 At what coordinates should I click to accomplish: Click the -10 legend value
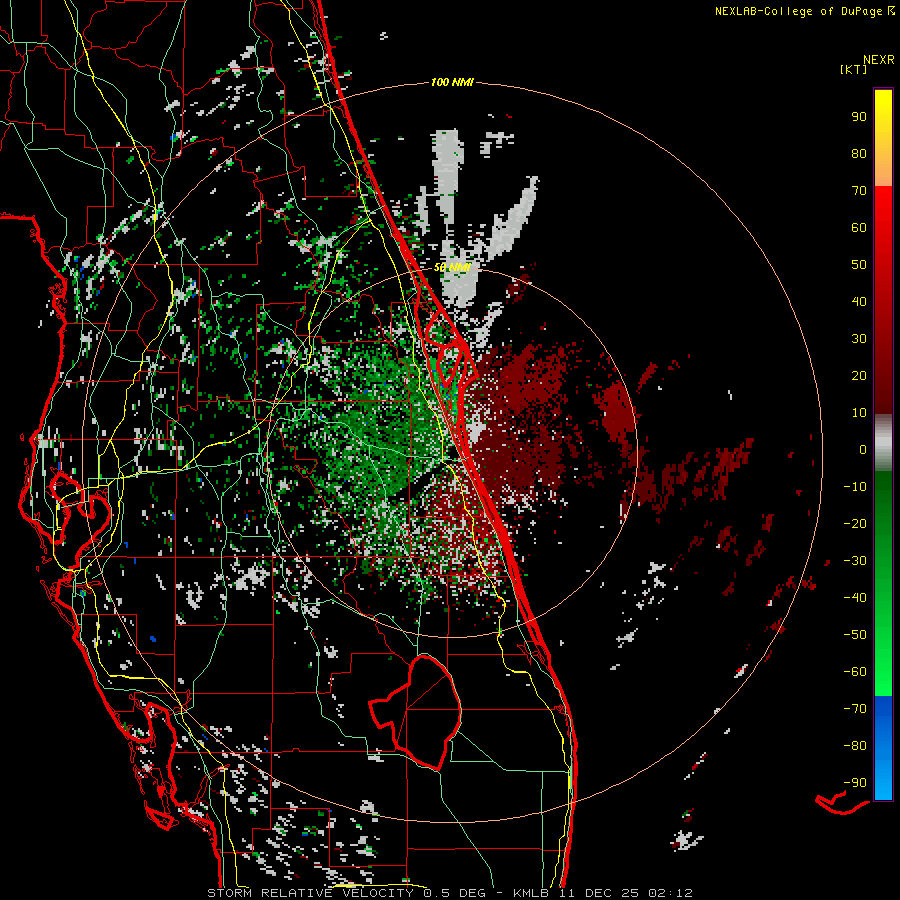coord(855,487)
